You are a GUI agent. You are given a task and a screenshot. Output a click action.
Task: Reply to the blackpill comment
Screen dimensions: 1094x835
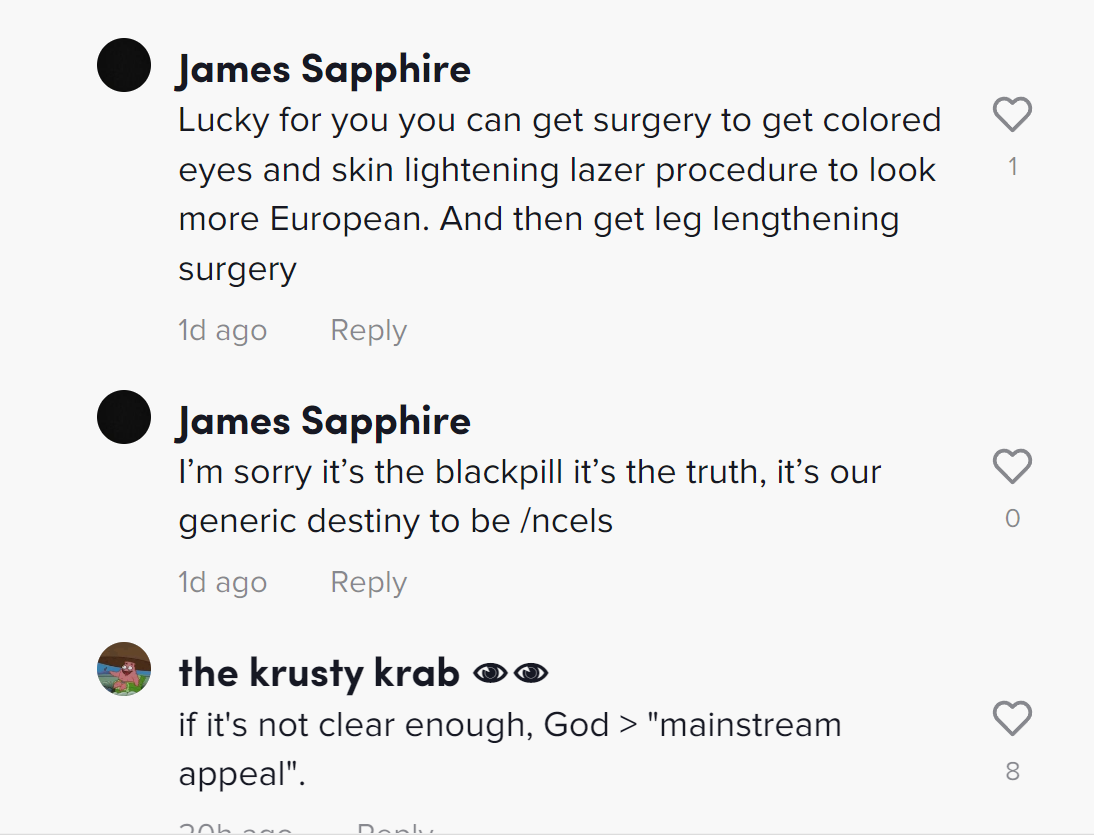pos(368,583)
